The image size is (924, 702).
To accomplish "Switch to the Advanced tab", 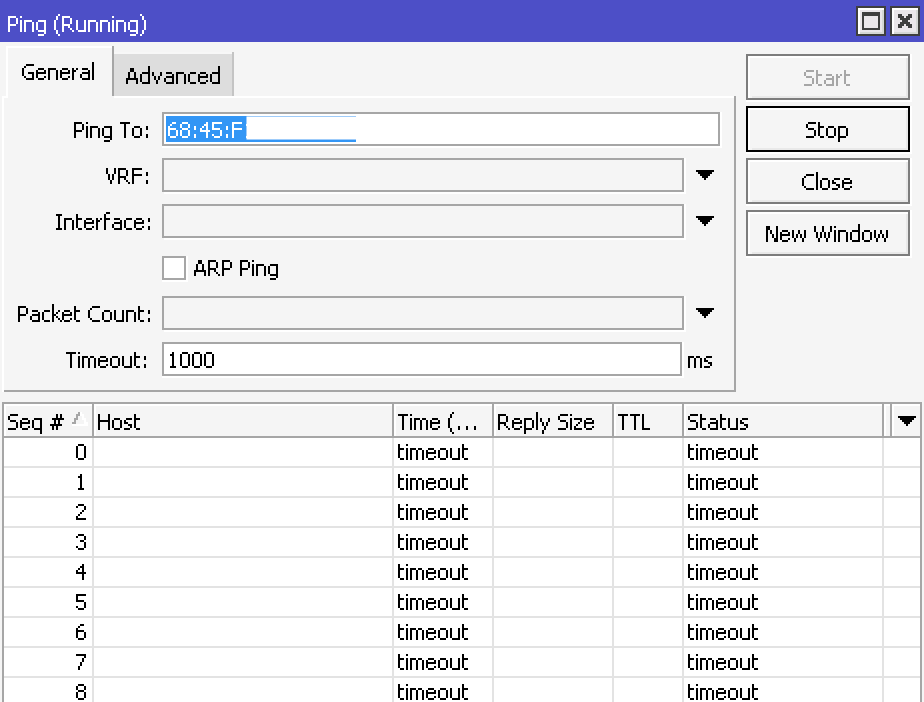I will pyautogui.click(x=172, y=74).
